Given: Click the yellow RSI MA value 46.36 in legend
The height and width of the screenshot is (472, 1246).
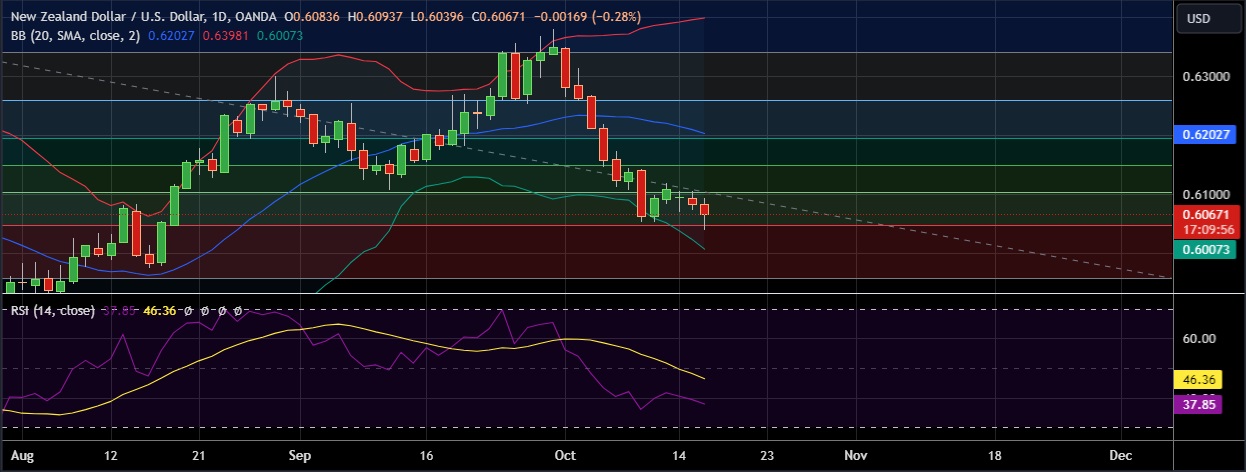Looking at the screenshot, I should (160, 311).
